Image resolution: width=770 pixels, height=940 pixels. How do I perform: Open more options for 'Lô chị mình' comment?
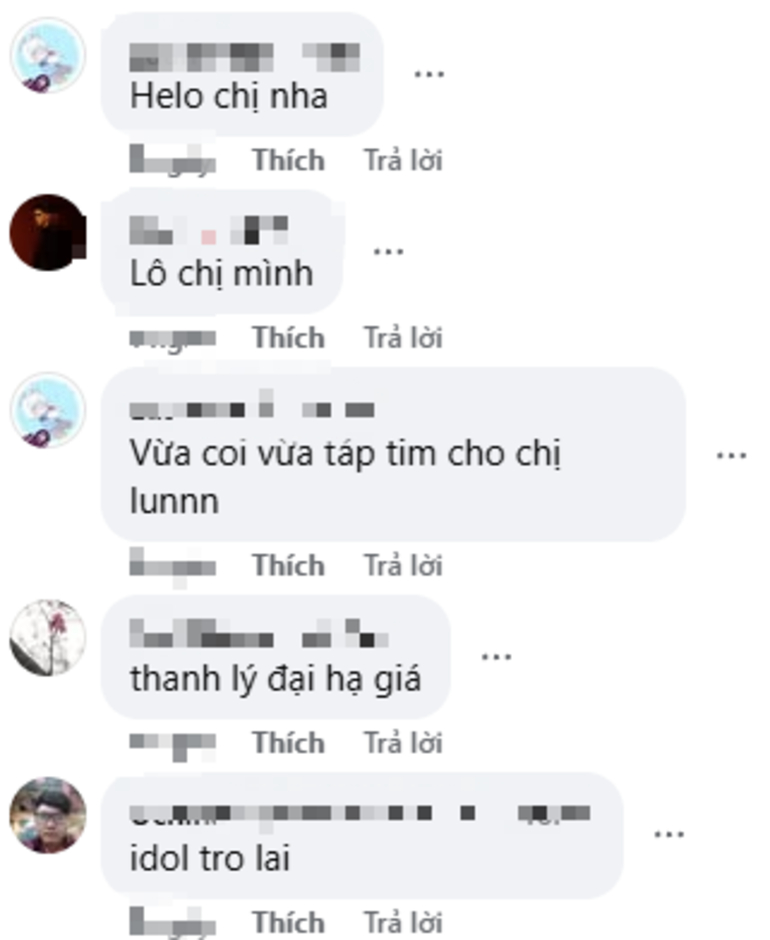(389, 252)
